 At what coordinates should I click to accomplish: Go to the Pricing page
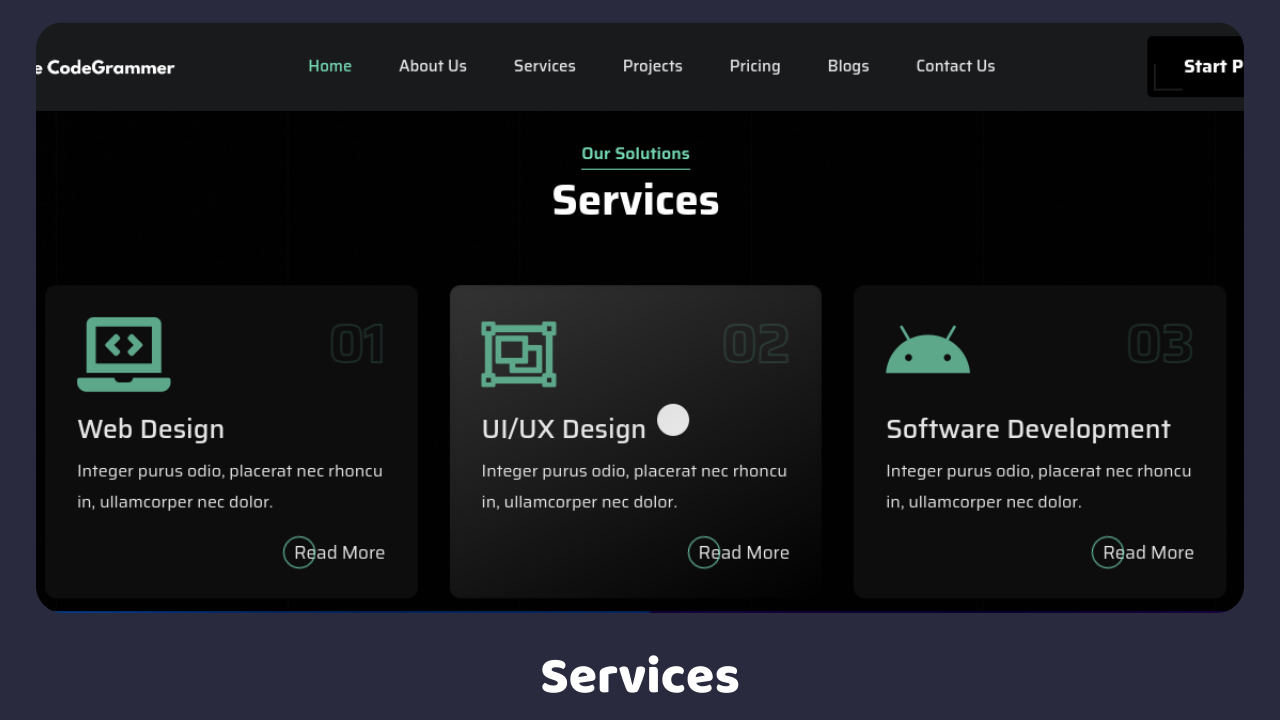coord(755,66)
